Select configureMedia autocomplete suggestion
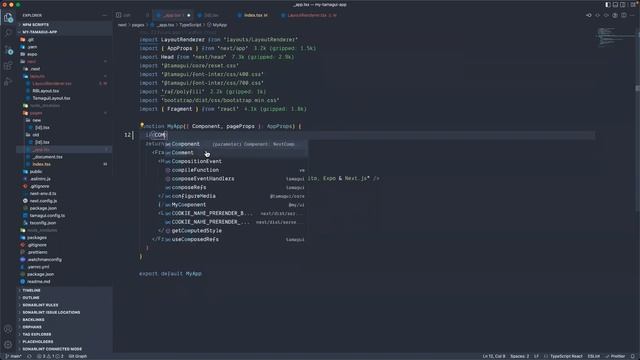The width and height of the screenshot is (640, 360). (236, 196)
